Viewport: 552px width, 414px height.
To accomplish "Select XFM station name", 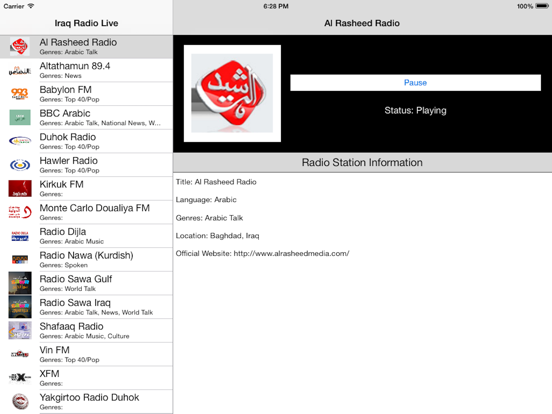I will point(49,374).
